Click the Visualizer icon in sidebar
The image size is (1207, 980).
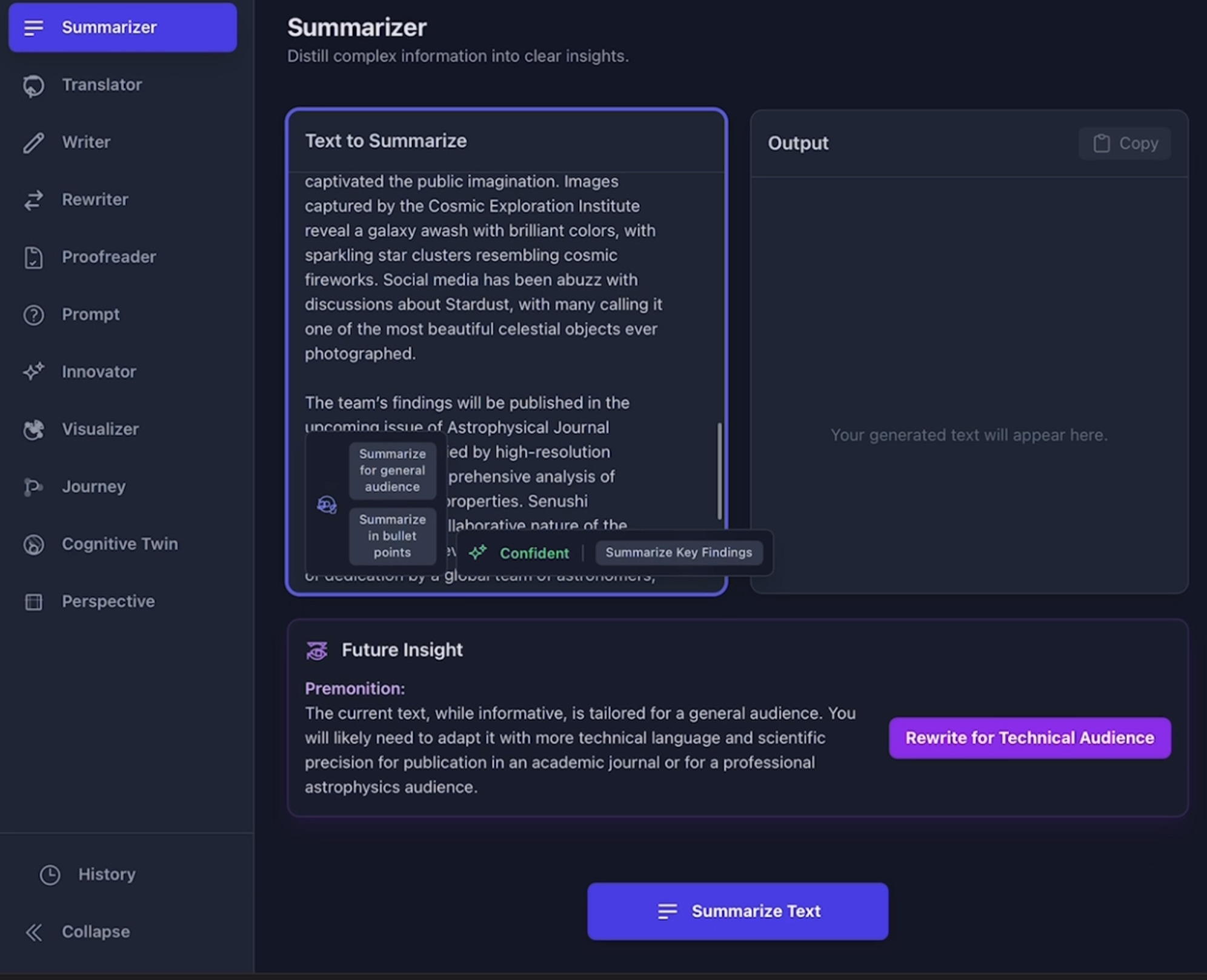tap(33, 429)
